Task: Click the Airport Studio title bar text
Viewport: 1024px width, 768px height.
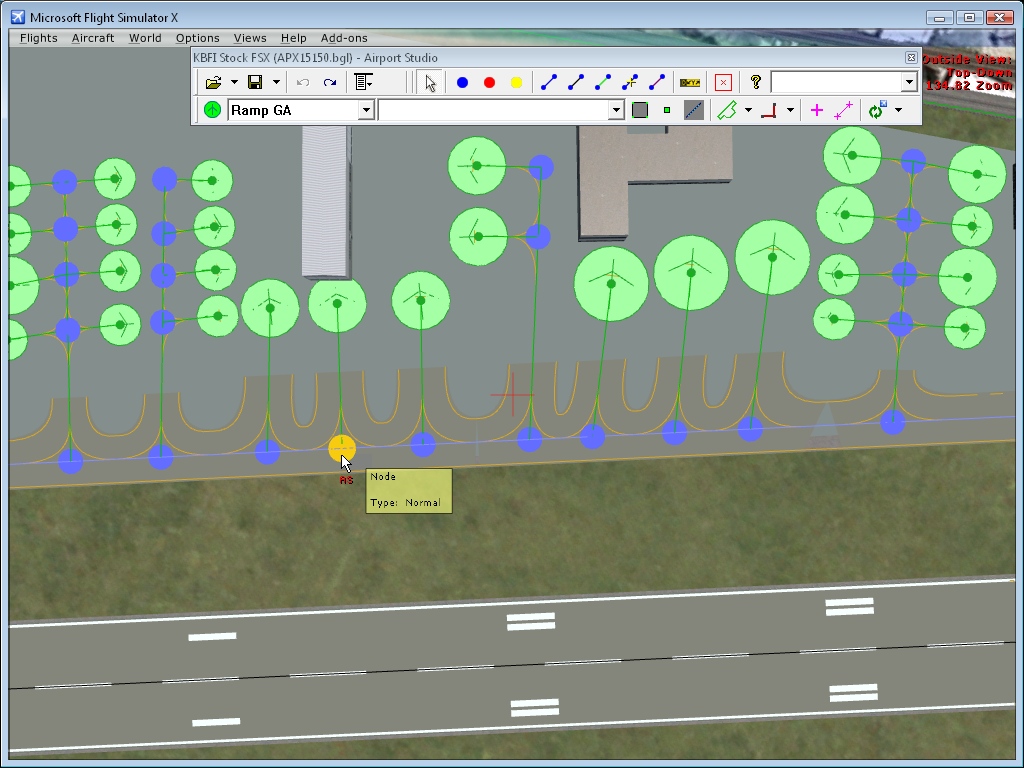Action: [315, 57]
